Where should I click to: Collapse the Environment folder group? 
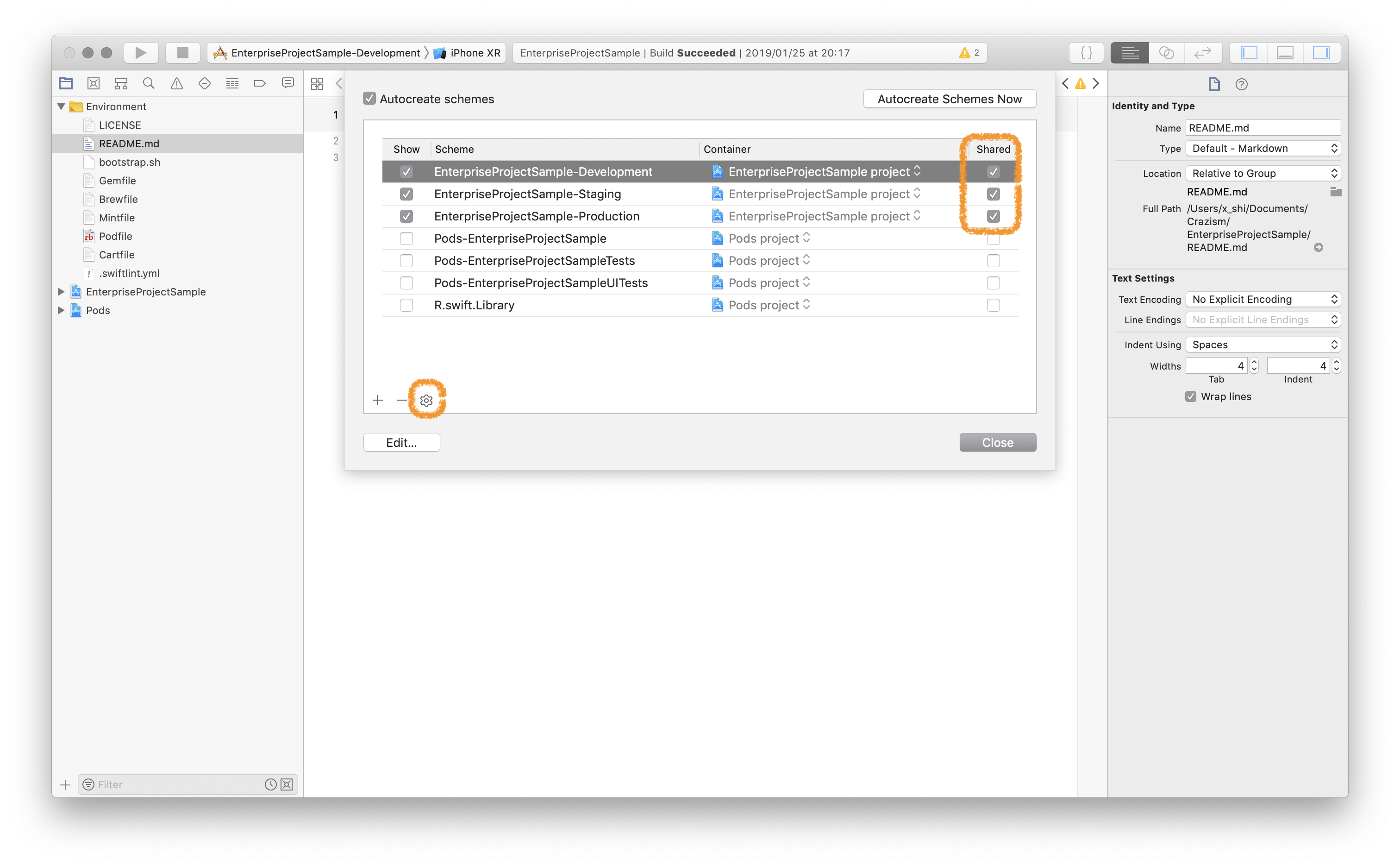pyautogui.click(x=61, y=107)
